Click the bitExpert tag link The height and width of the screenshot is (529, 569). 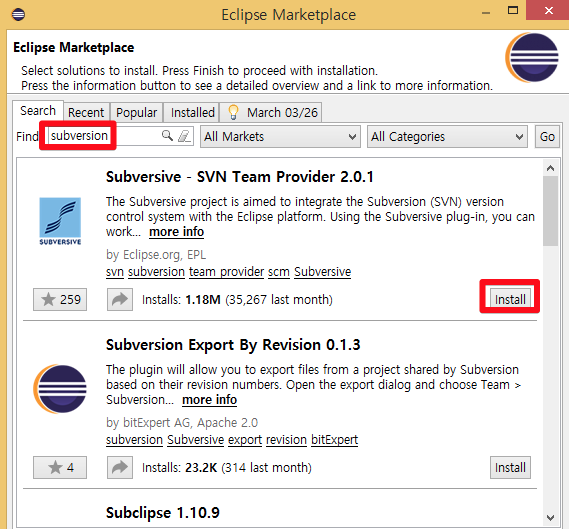335,440
